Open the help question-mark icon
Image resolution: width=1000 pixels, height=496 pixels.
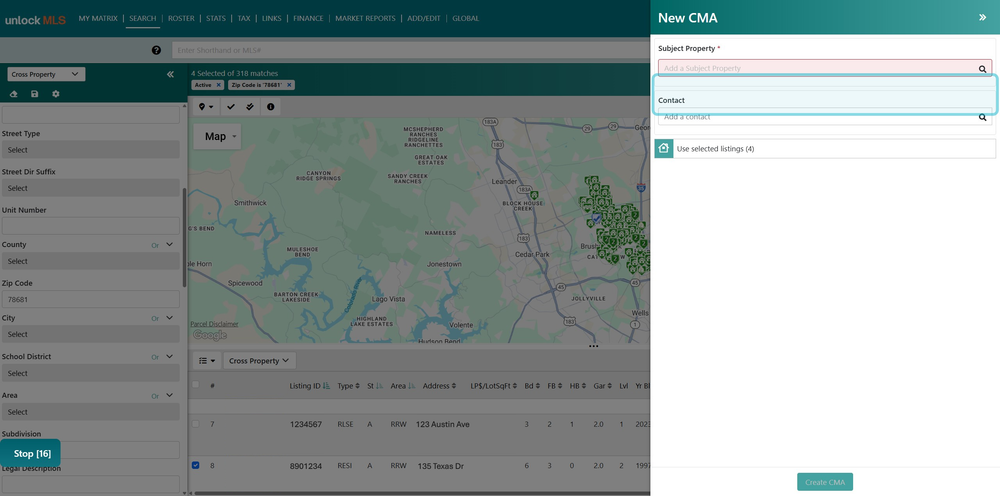[156, 50]
